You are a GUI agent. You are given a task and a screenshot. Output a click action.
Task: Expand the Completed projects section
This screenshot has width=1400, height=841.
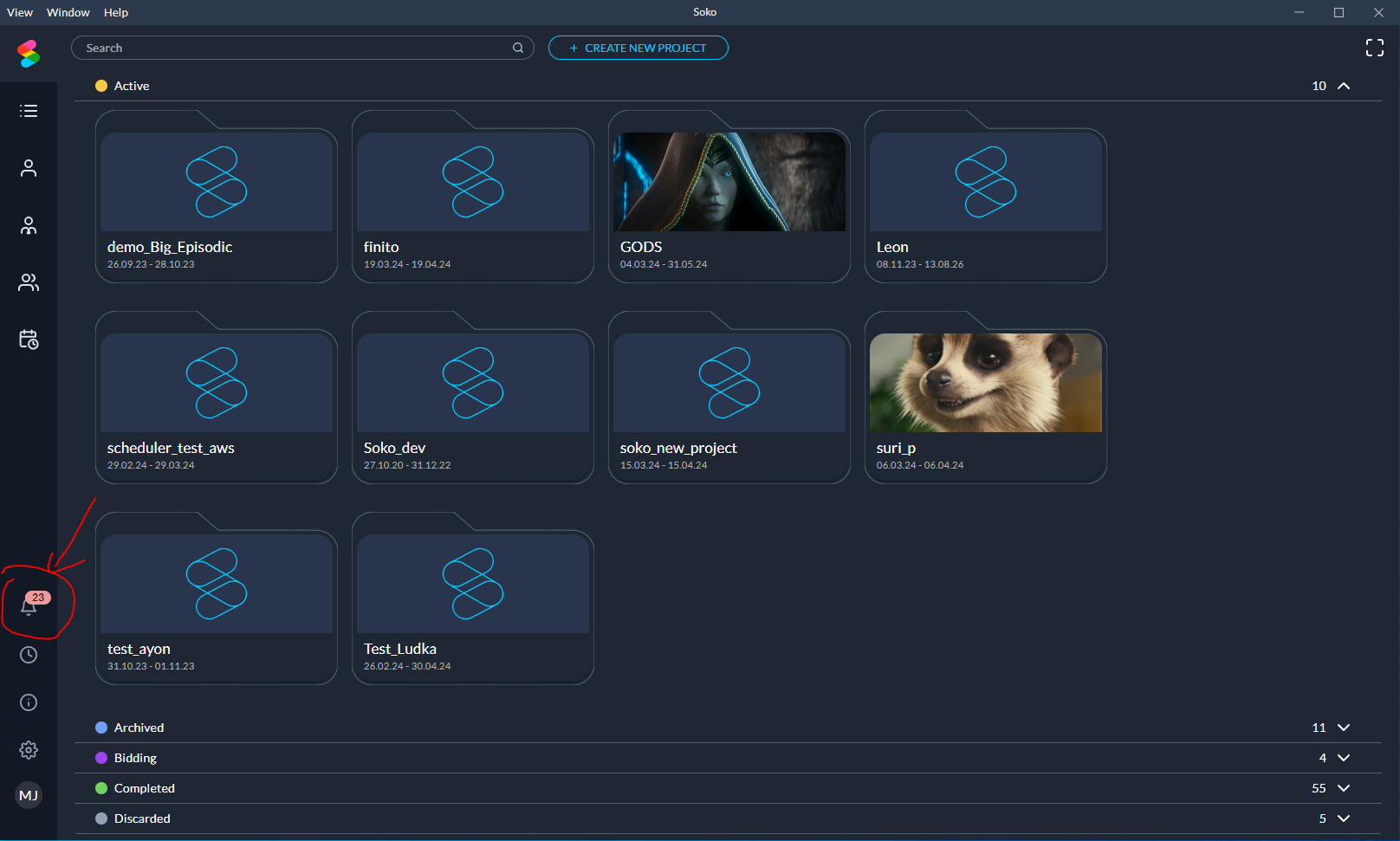click(x=1344, y=788)
